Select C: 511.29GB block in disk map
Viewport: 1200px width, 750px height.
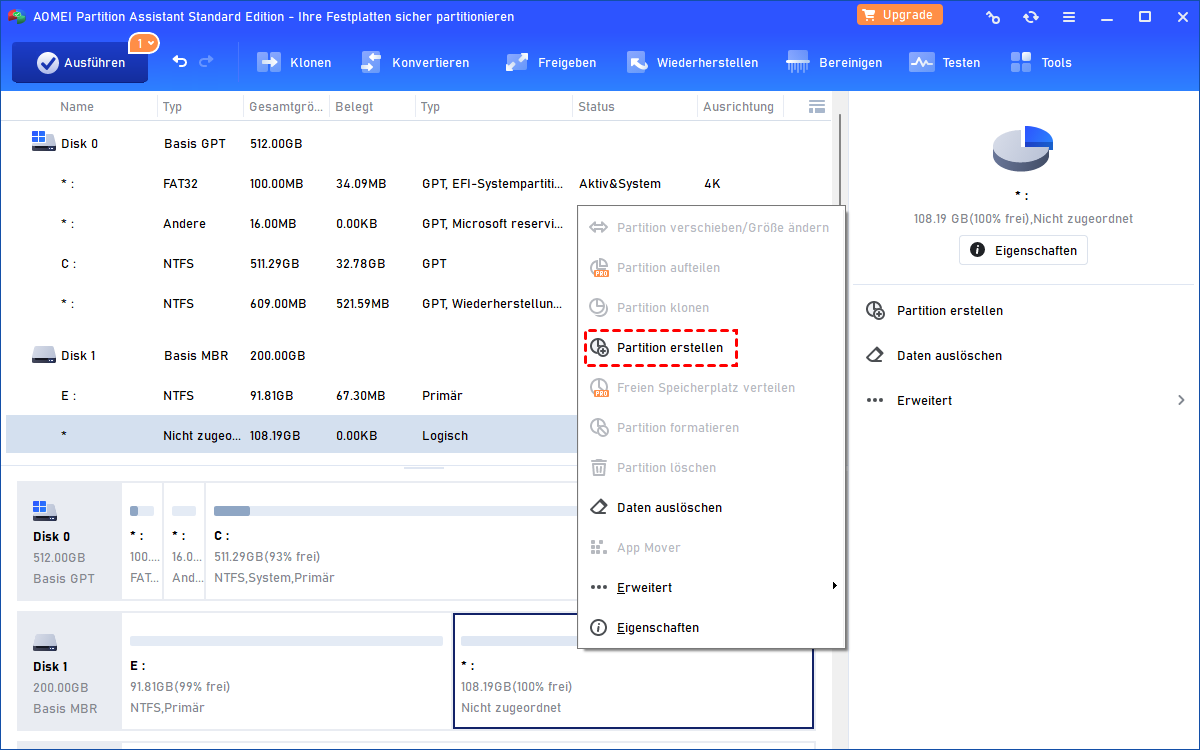point(391,540)
